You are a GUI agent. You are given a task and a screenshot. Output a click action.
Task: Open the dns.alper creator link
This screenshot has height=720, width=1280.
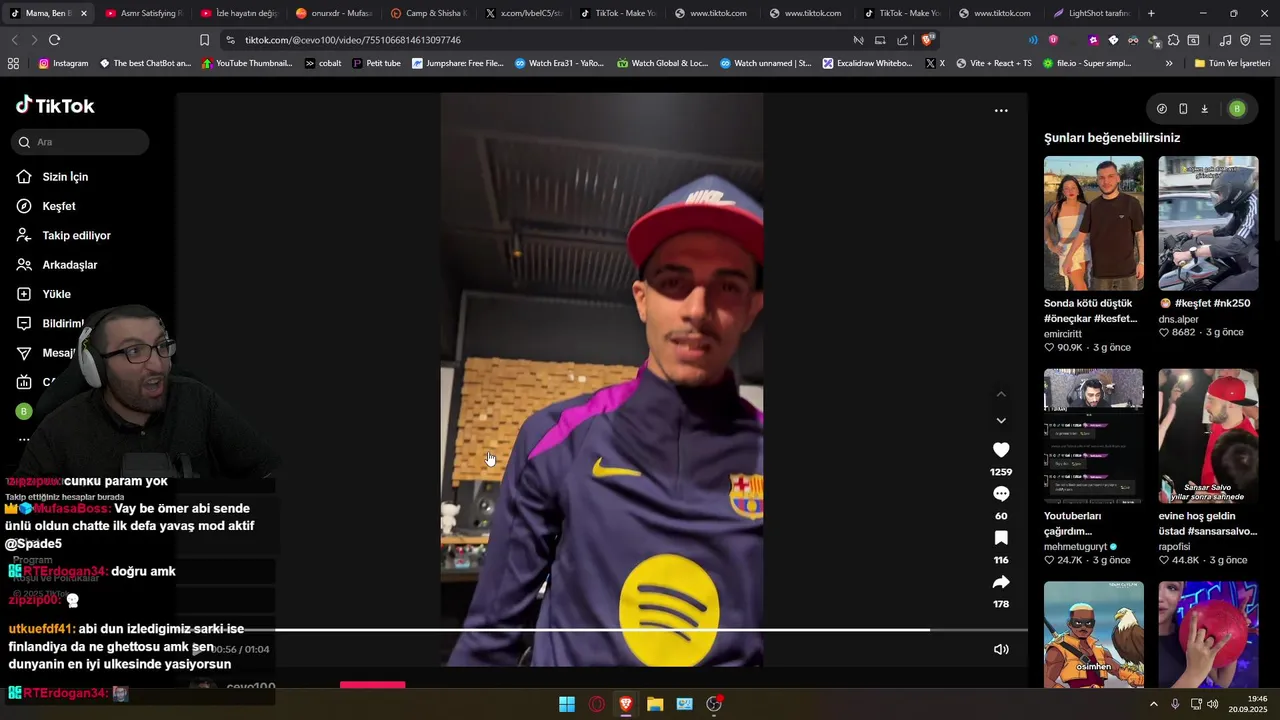coord(1179,319)
